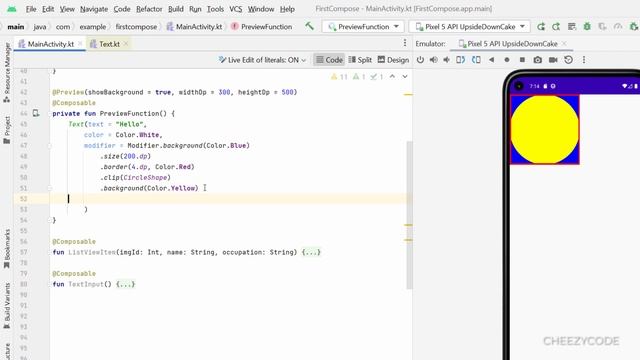640x360 pixels.
Task: Click the emulator Overview square icon
Action: pos(522,60)
